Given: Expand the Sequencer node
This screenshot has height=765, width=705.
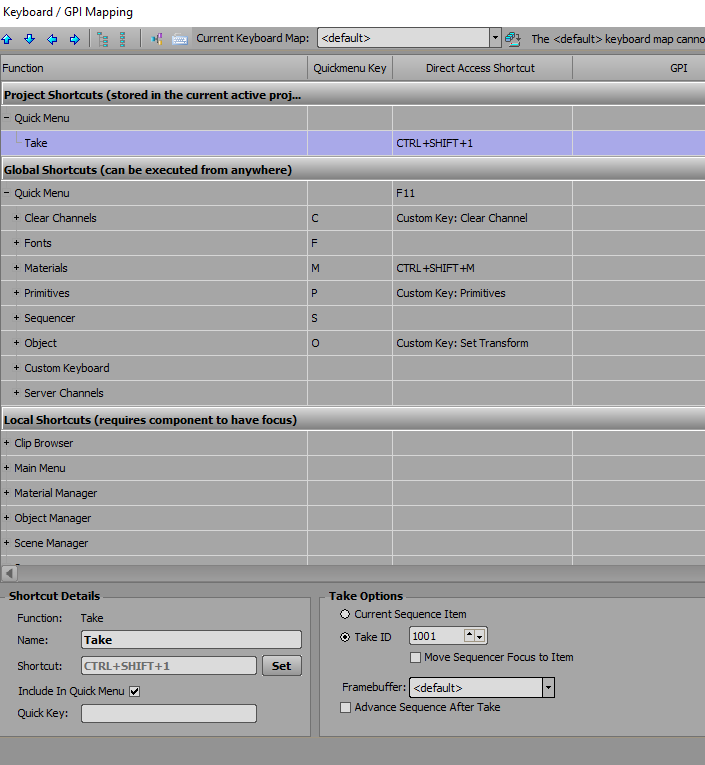Looking at the screenshot, I should [17, 318].
